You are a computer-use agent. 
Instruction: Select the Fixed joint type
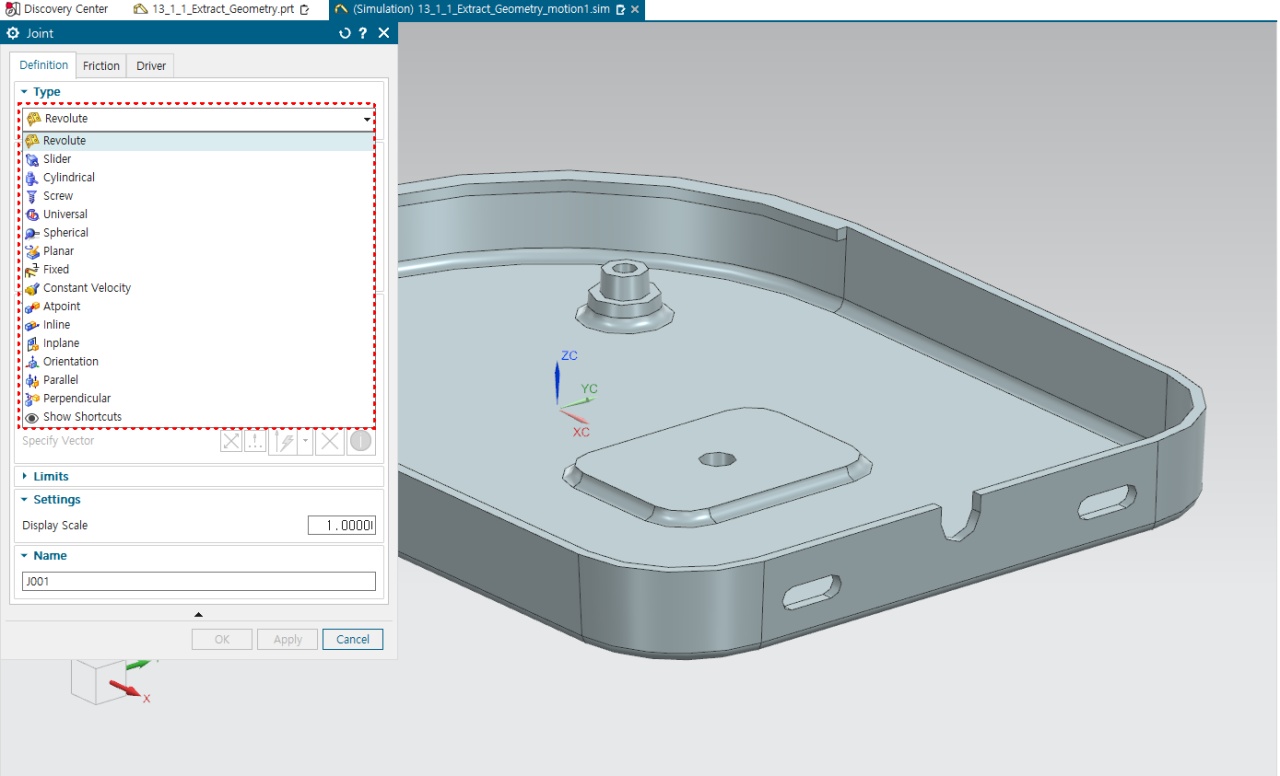pyautogui.click(x=56, y=270)
